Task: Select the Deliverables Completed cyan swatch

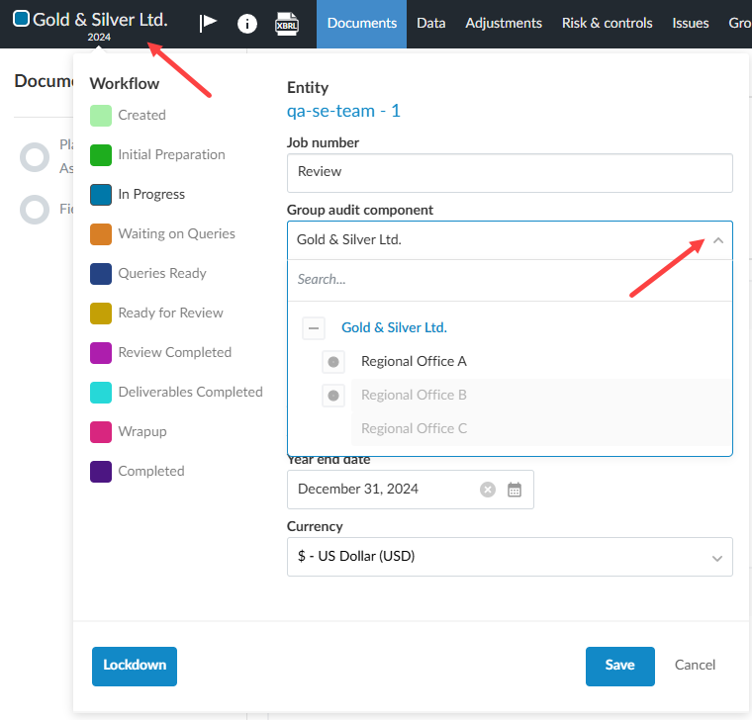Action: click(101, 392)
